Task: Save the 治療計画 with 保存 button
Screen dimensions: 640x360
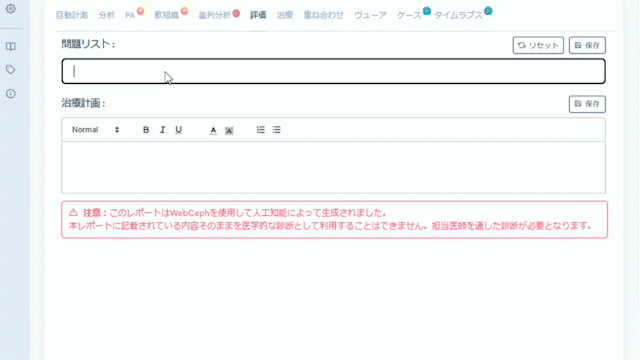Action: (x=587, y=104)
